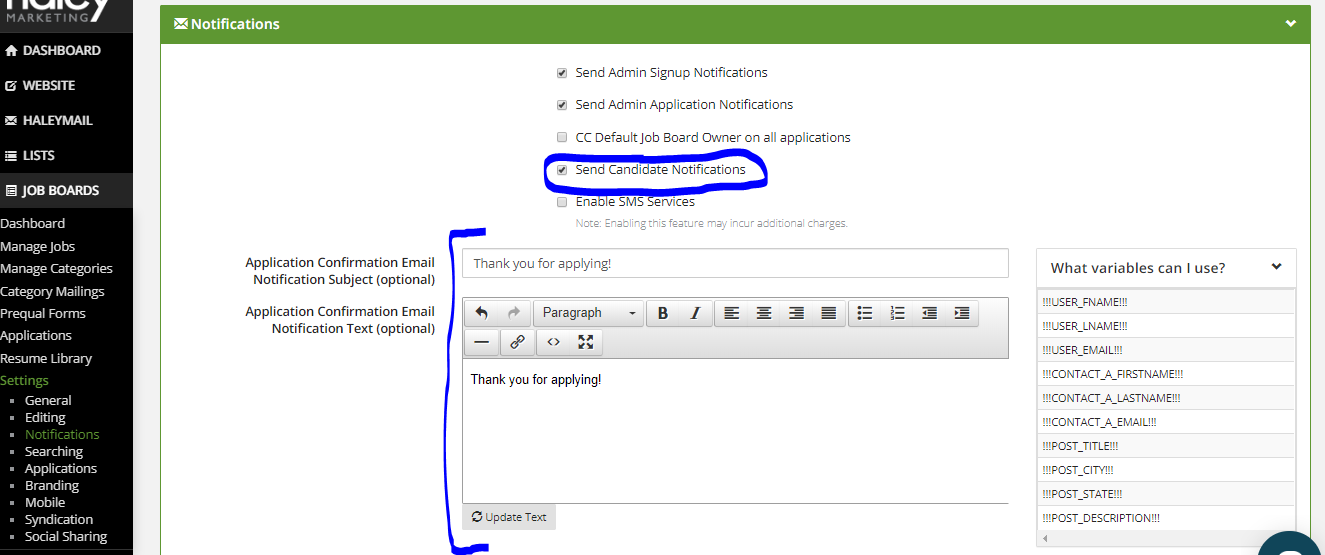This screenshot has height=555, width=1325.
Task: Click the email subject input field
Action: 735,263
